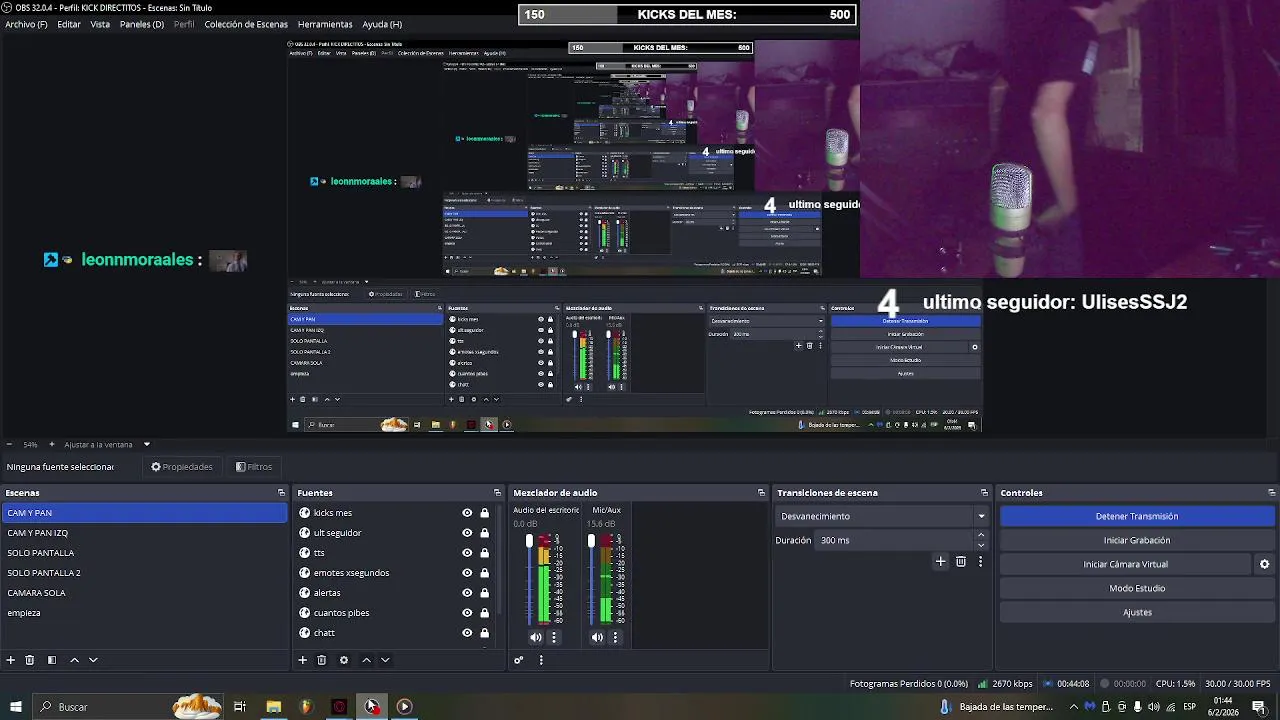This screenshot has width=1280, height=720.
Task: Open Colección de Escenas menu
Action: pyautogui.click(x=246, y=24)
